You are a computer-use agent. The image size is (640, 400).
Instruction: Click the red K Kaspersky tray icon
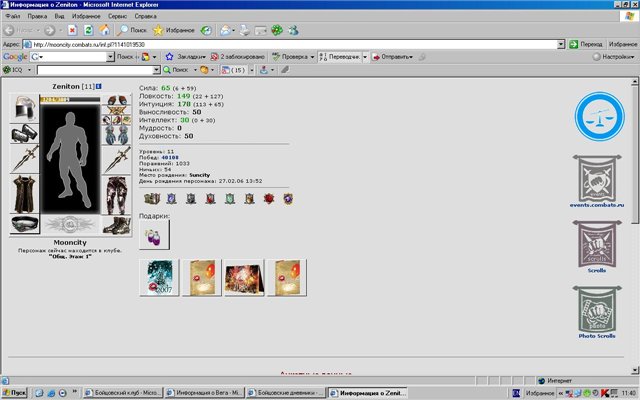coord(605,393)
